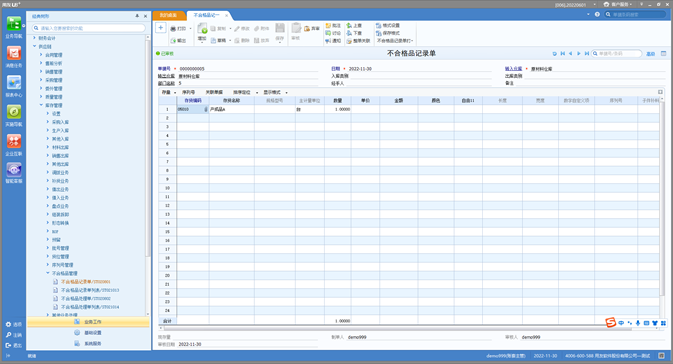This screenshot has width=673, height=364.
Task: Open the 不合格品记录单打印 template dropdown
Action: (x=395, y=41)
